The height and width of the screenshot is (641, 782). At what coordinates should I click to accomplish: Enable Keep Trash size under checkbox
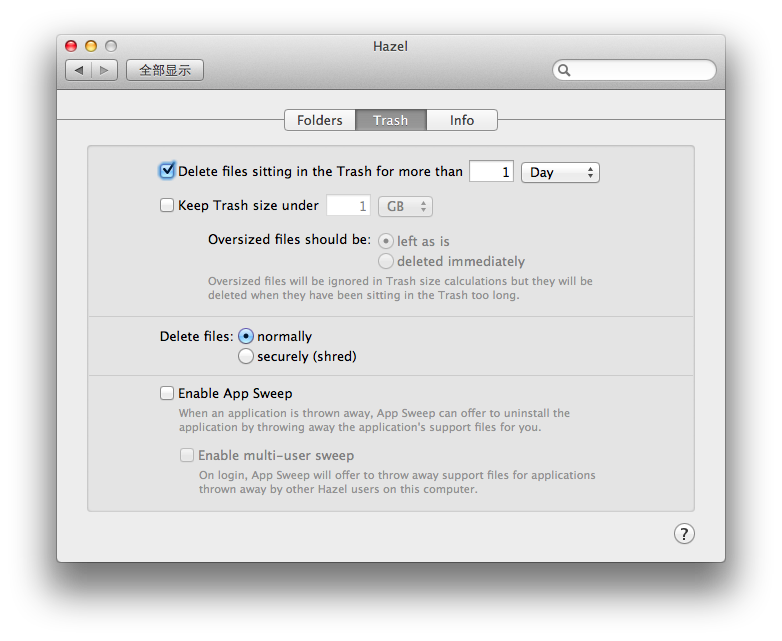point(167,205)
